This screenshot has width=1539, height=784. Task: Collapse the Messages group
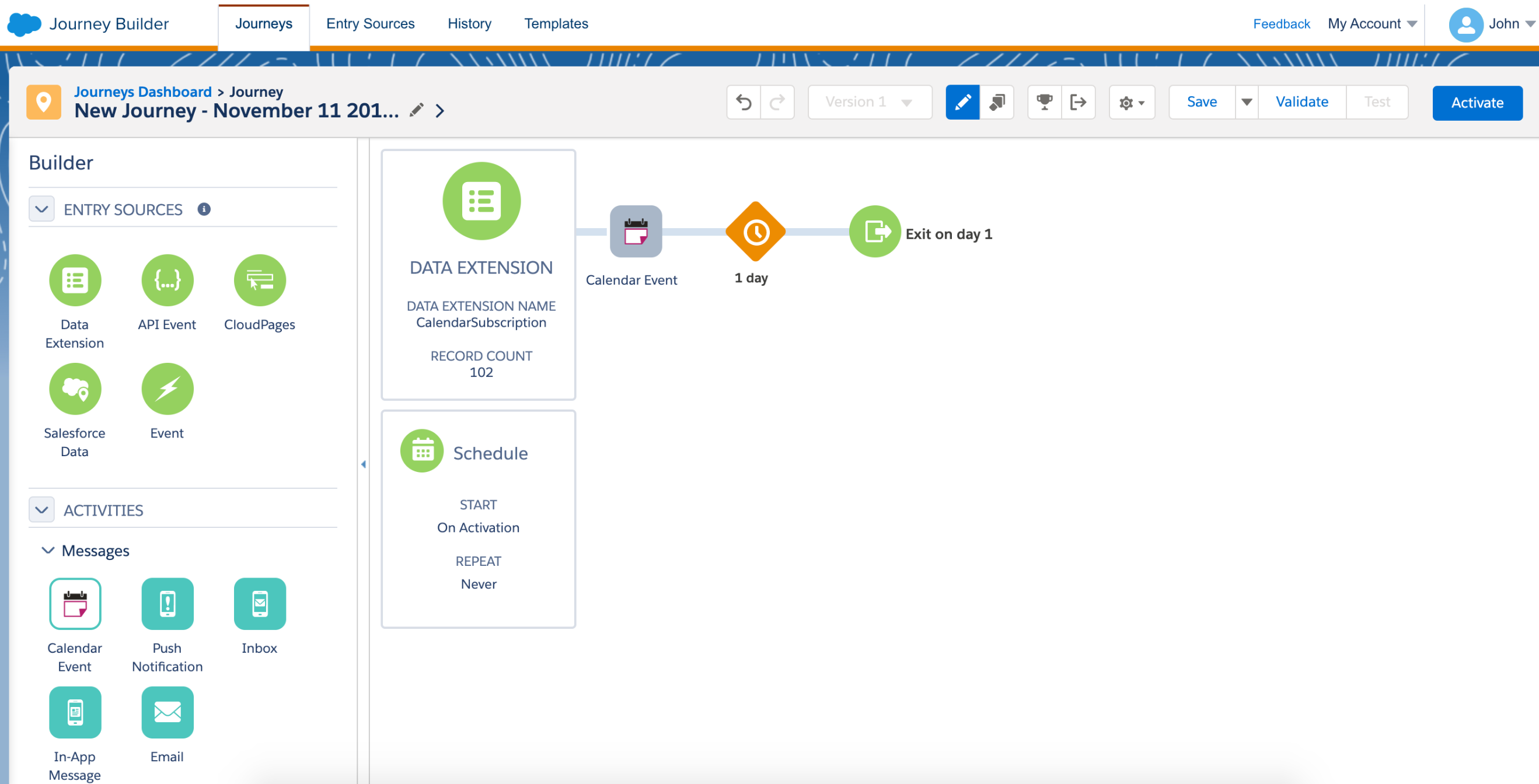48,550
